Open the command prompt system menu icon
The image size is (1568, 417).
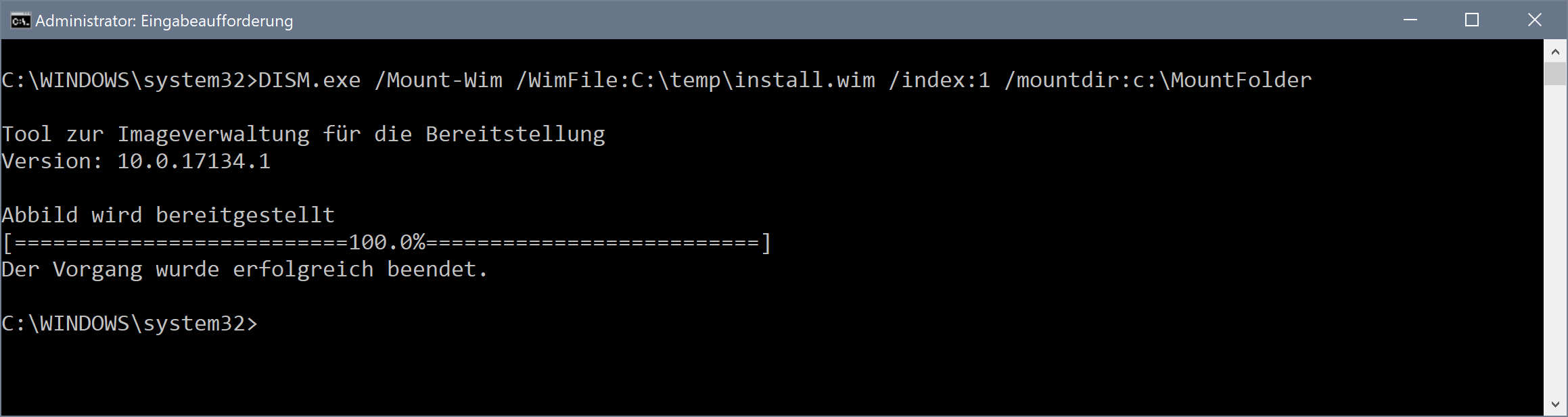(x=20, y=21)
